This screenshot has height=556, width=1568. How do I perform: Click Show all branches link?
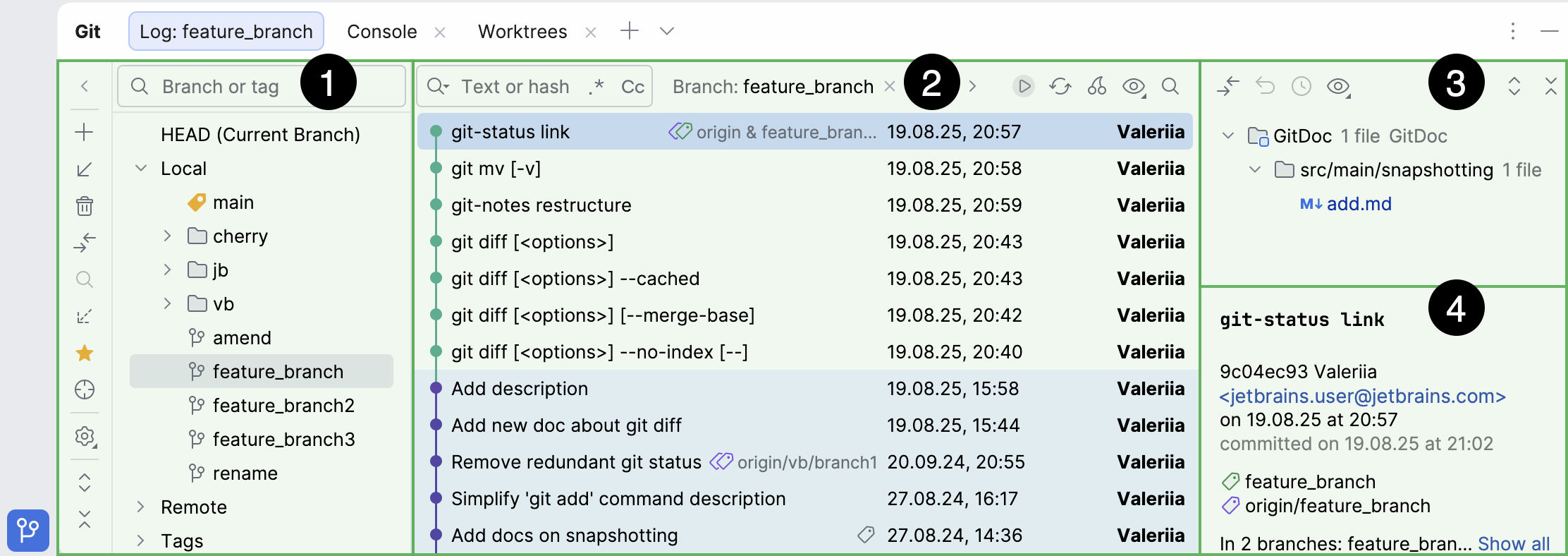coord(1514,543)
